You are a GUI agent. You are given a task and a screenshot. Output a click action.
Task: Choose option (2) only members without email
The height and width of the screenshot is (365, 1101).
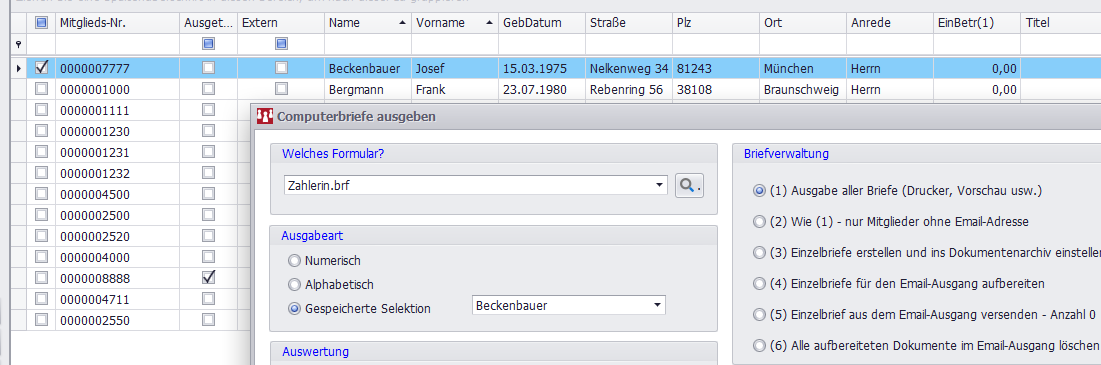pyautogui.click(x=758, y=222)
